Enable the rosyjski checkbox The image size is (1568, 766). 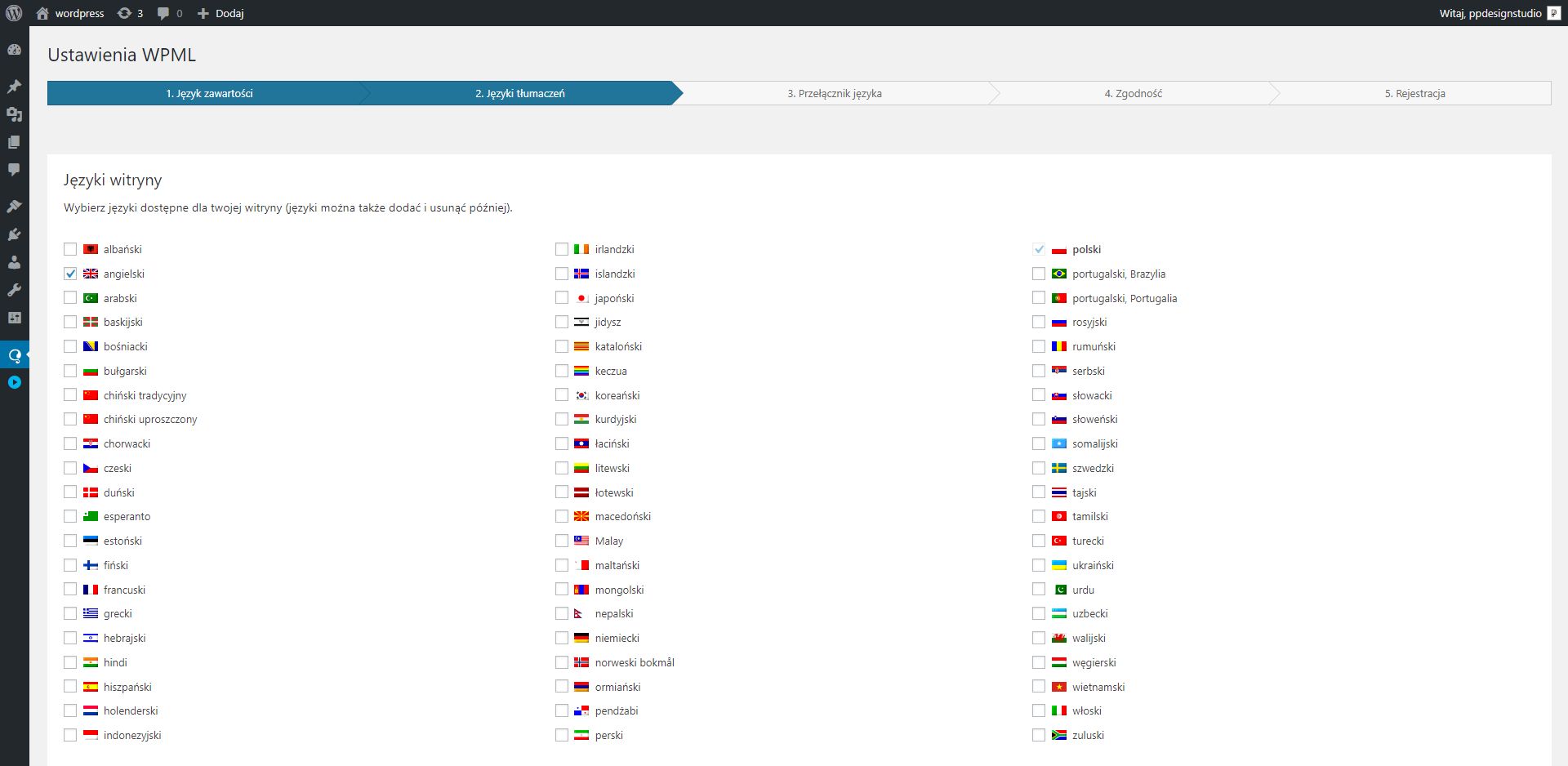(1039, 322)
